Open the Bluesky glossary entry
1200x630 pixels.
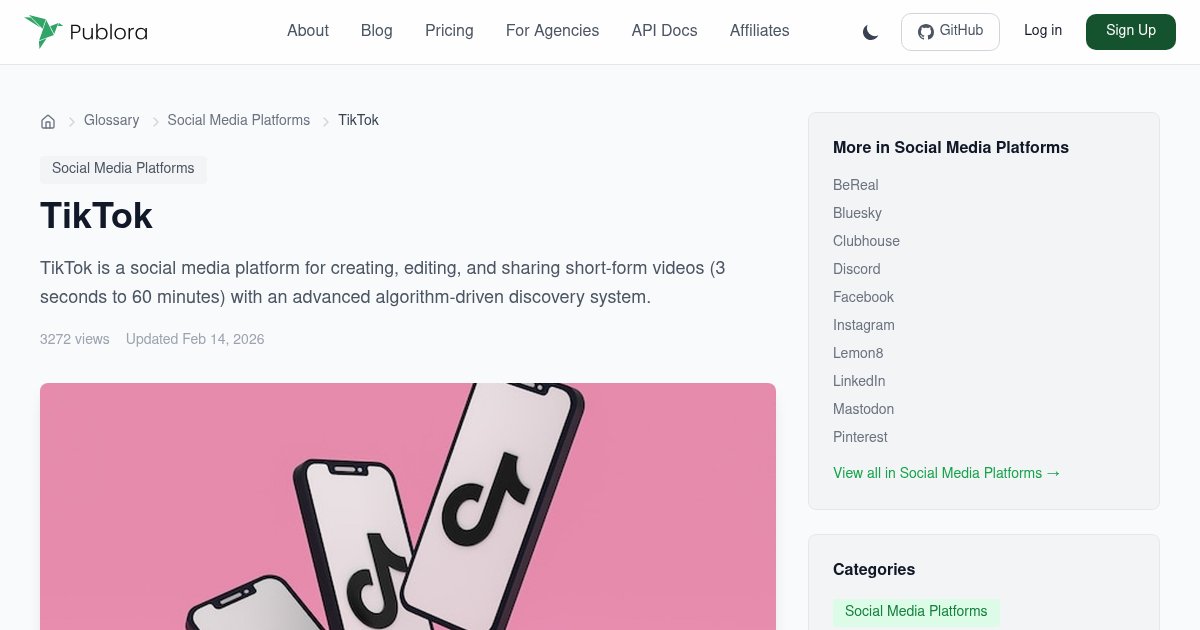(x=857, y=213)
